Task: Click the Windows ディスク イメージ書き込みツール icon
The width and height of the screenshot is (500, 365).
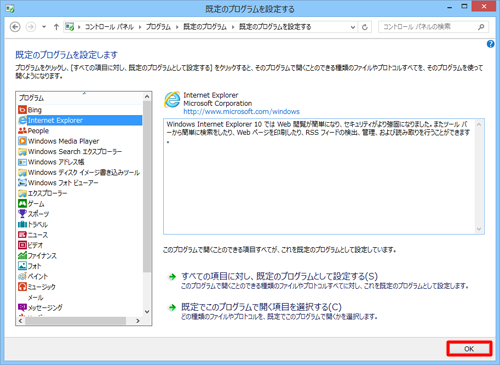Action: [x=22, y=172]
